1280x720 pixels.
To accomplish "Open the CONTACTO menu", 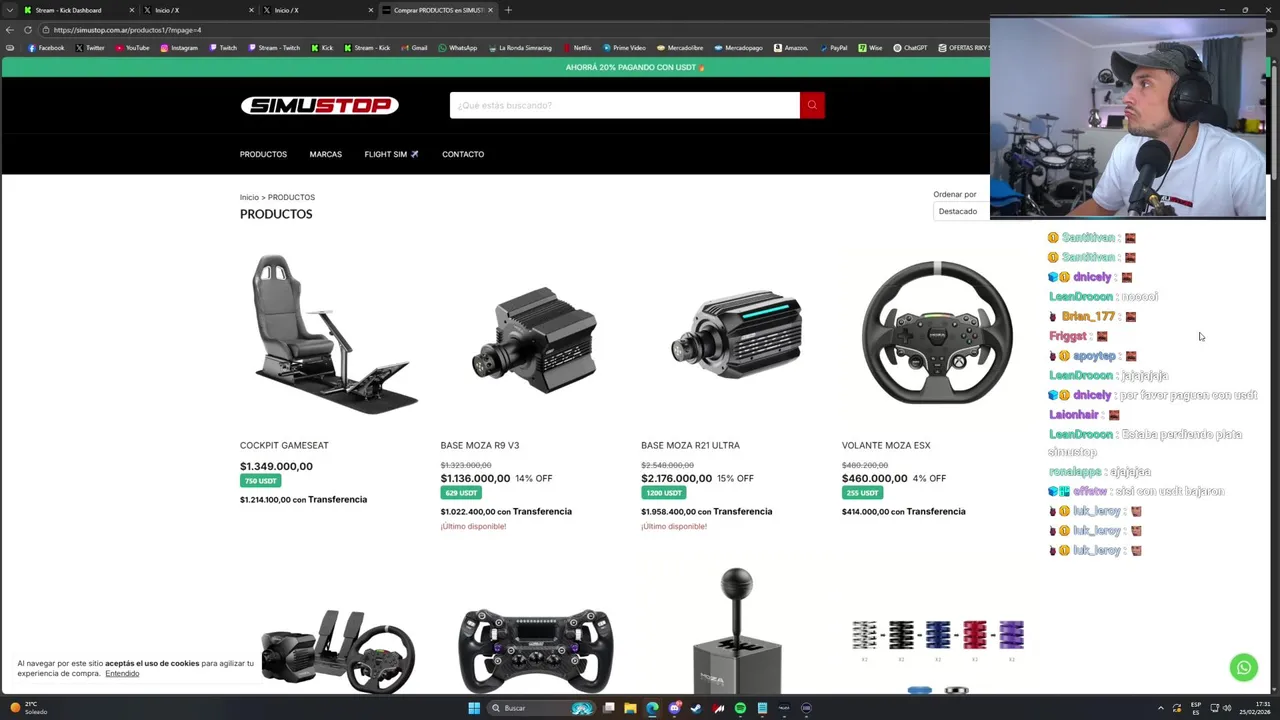I will [463, 154].
